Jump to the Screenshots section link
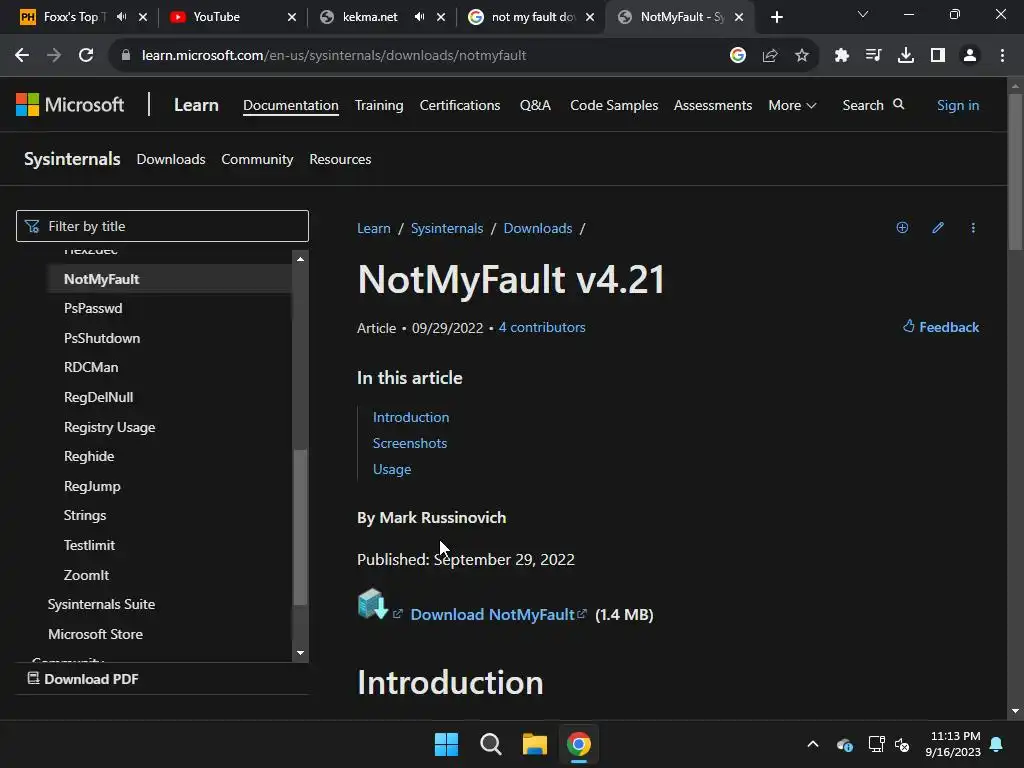 pyautogui.click(x=409, y=443)
